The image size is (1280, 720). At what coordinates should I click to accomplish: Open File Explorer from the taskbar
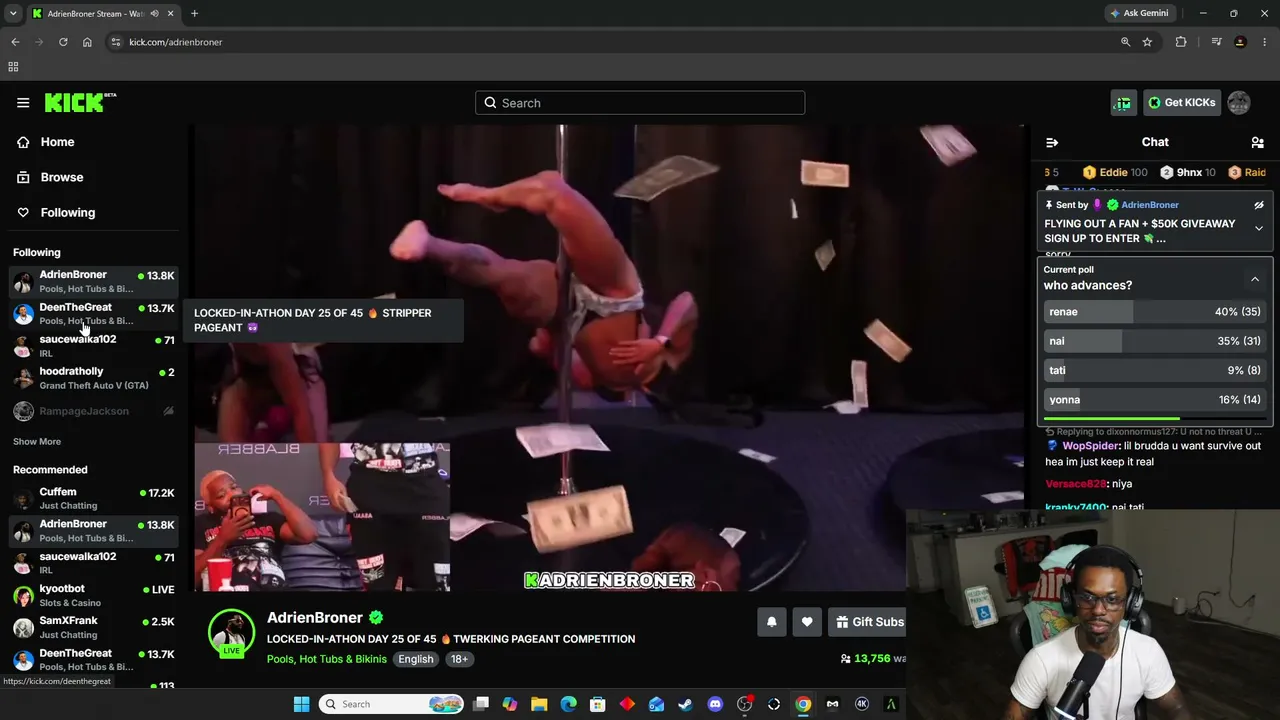coord(539,704)
